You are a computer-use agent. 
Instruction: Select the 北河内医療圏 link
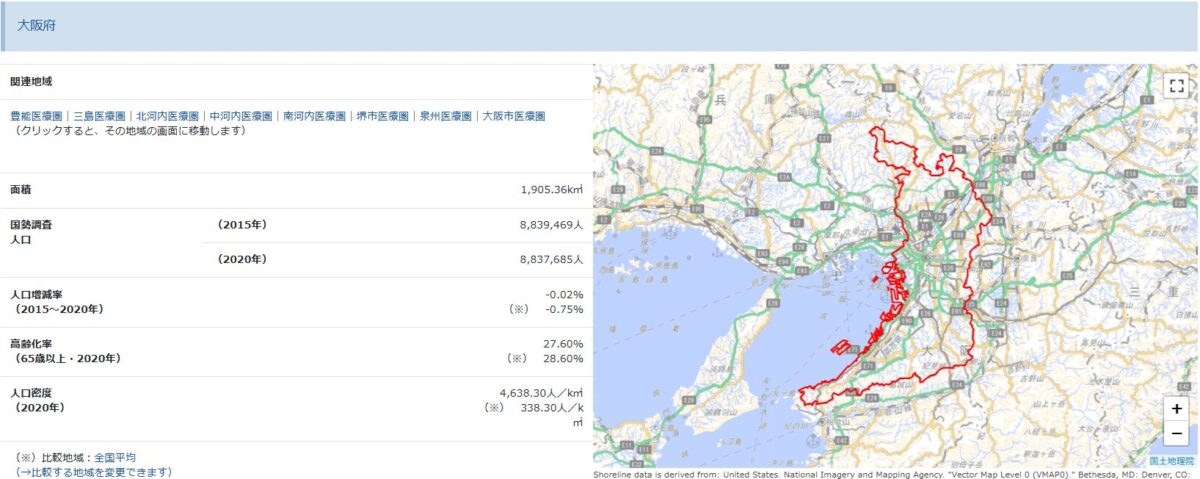pos(167,116)
